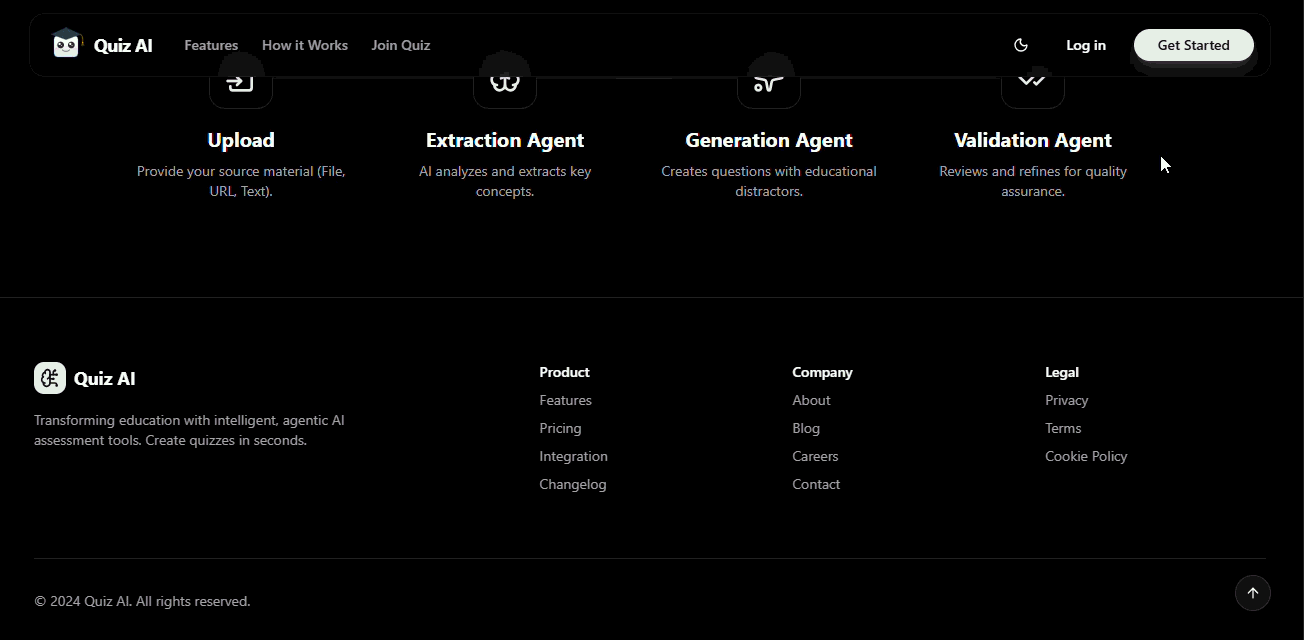Click the Get Started button
The height and width of the screenshot is (640, 1304).
[x=1193, y=45]
